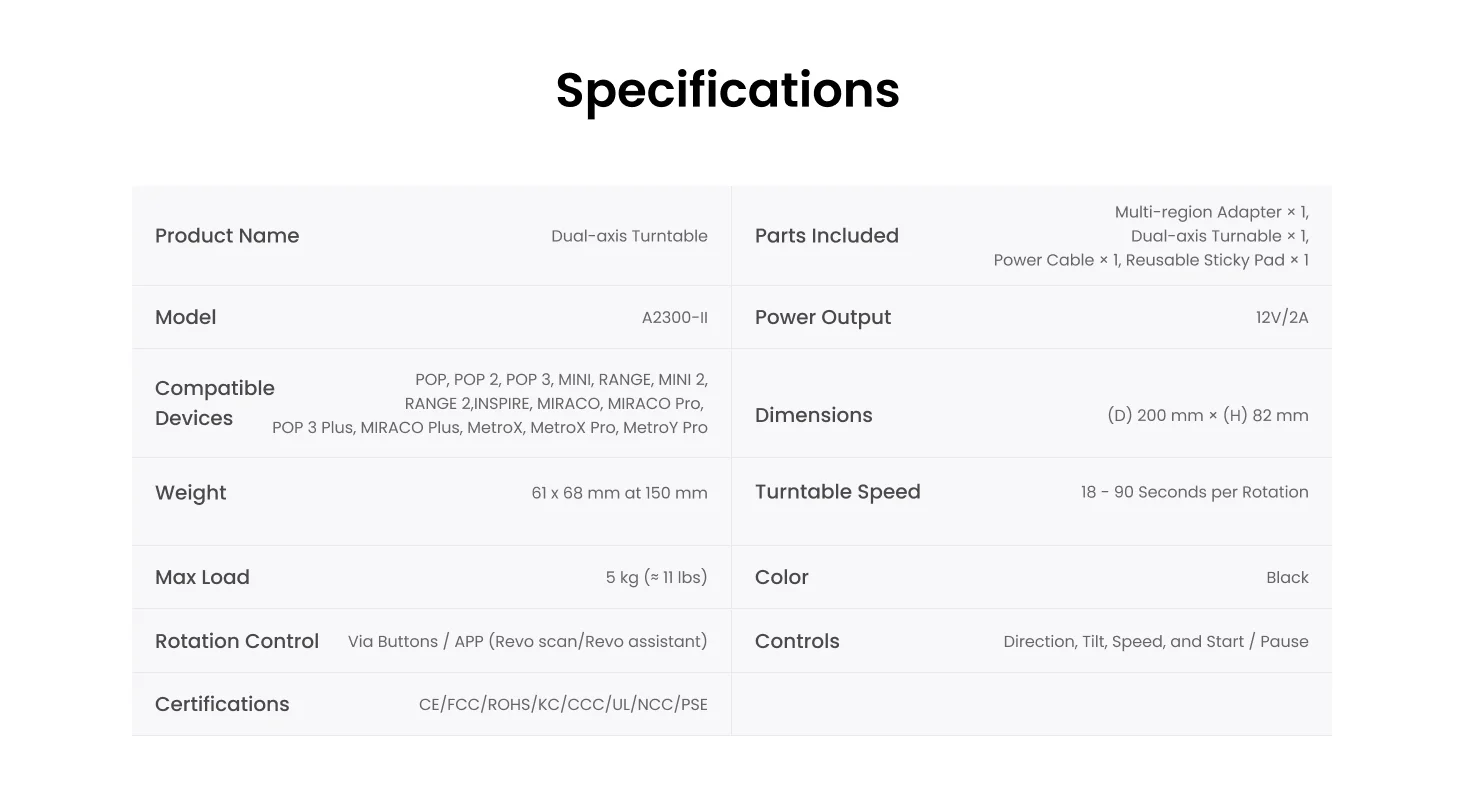Image resolution: width=1464 pixels, height=799 pixels.
Task: Select the Rotation Control label
Action: (x=237, y=641)
